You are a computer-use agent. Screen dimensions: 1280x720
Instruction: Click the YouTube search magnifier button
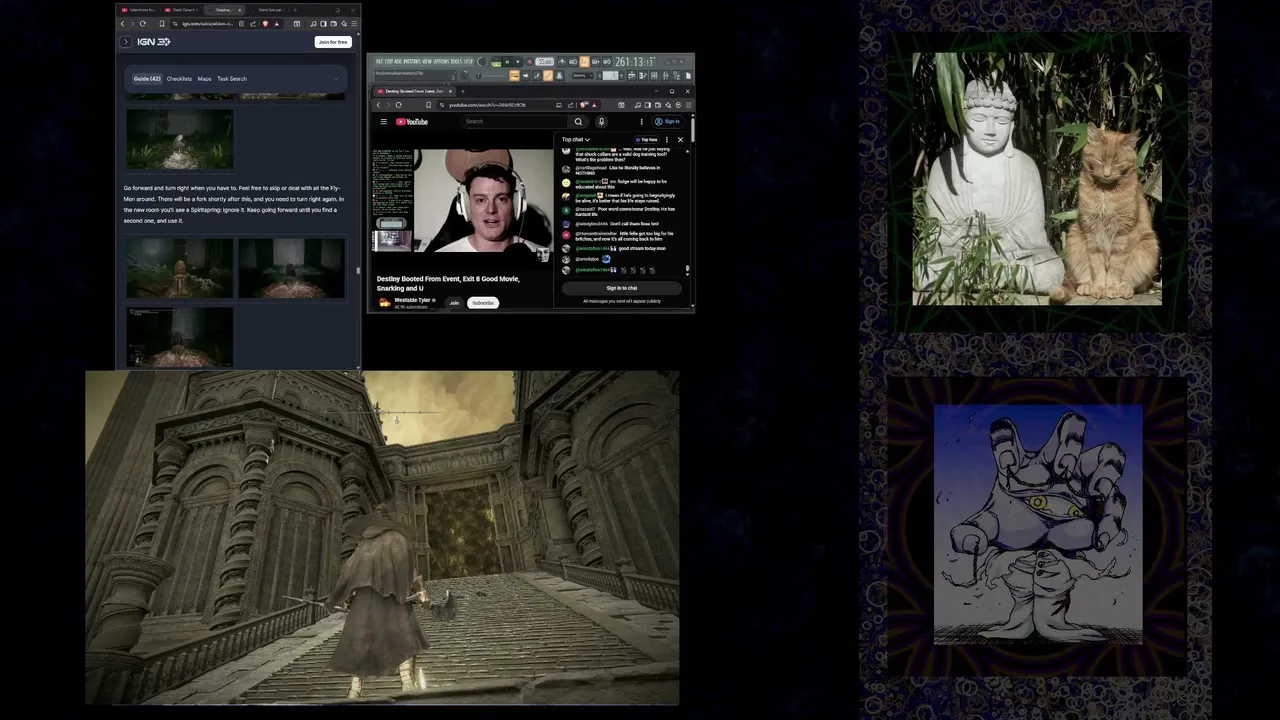578,122
